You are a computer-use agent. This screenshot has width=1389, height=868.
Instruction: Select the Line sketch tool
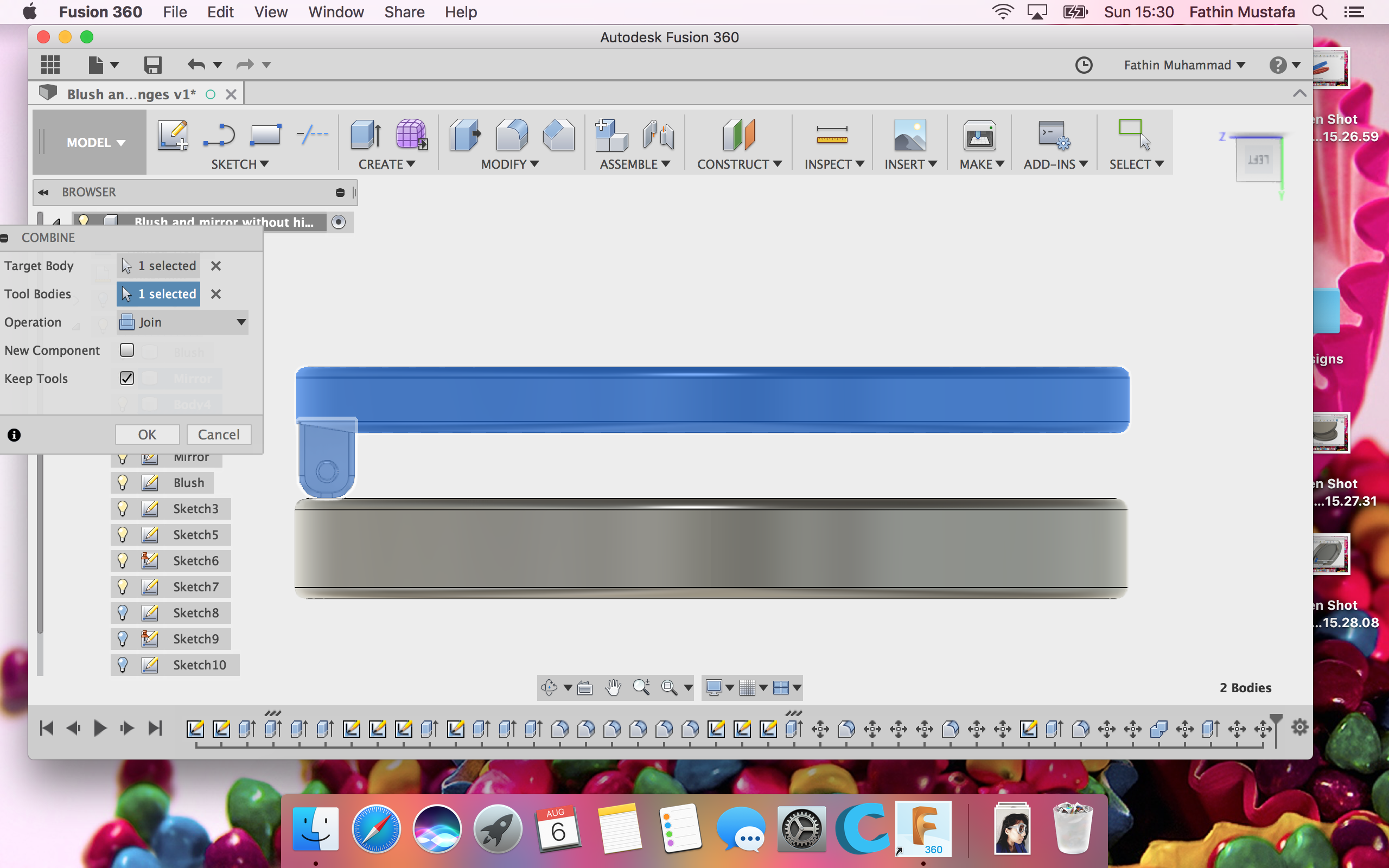click(x=219, y=136)
